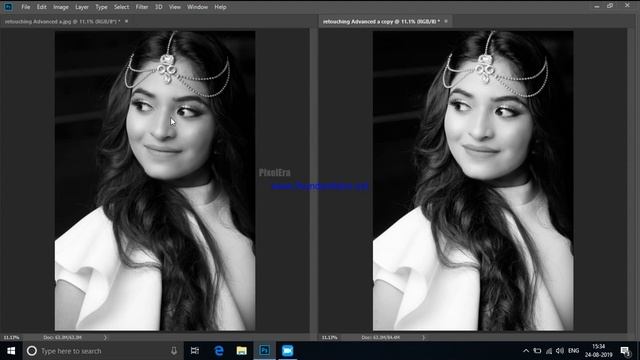Click the Photoshop taskbar icon
Image resolution: width=640 pixels, height=360 pixels.
click(264, 351)
